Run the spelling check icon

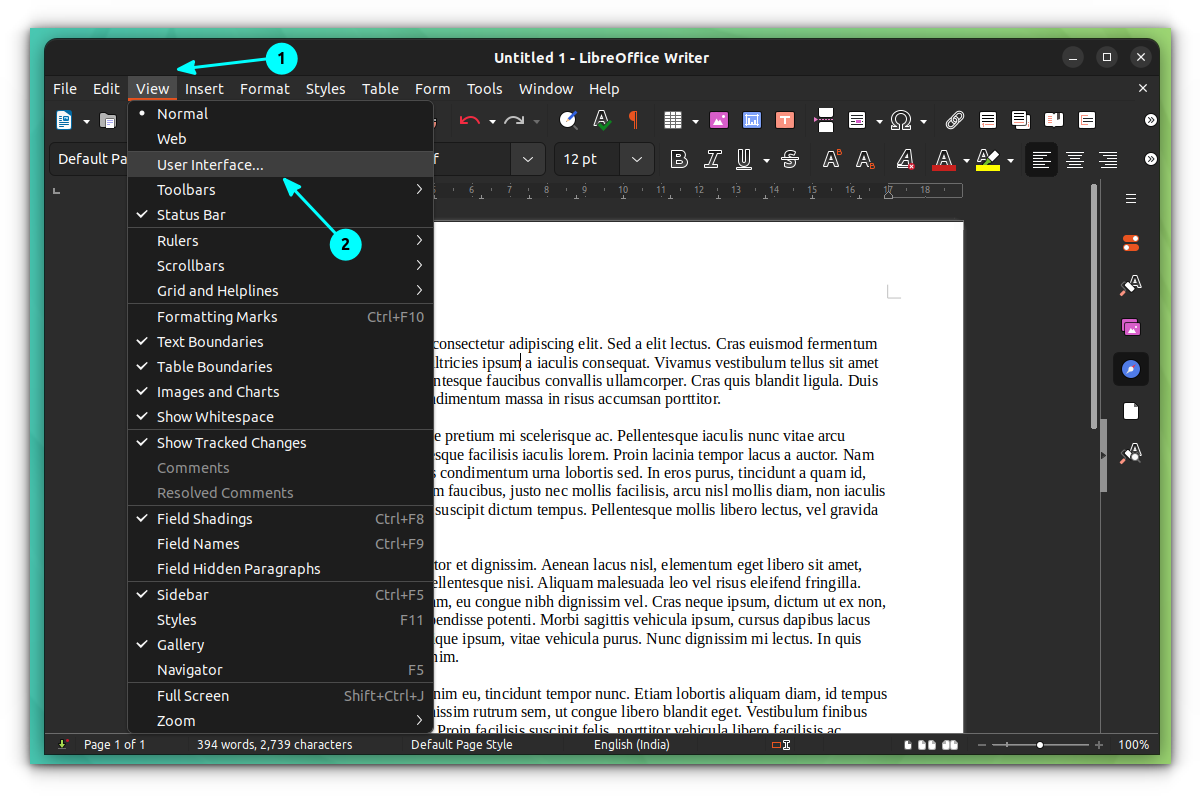tap(602, 121)
